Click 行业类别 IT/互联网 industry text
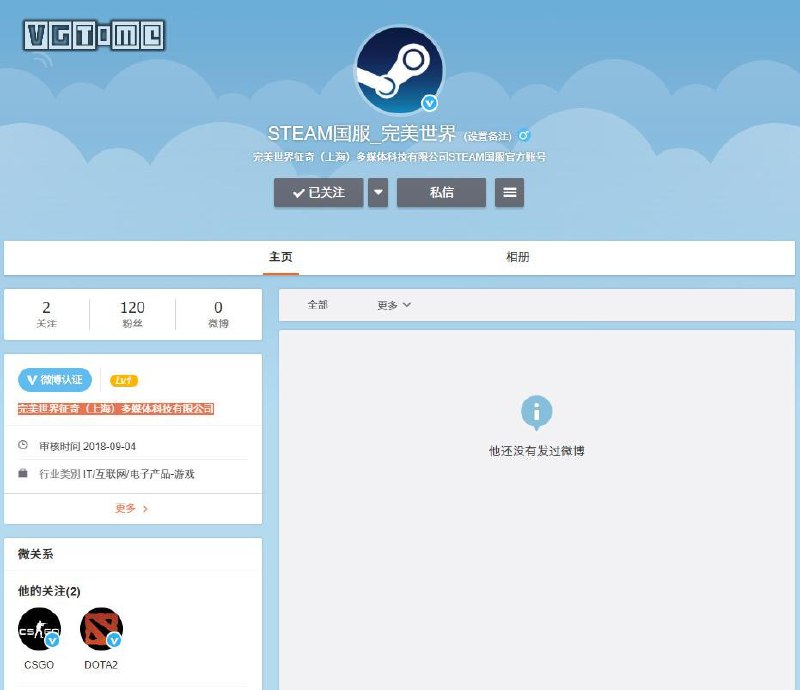 coord(117,474)
